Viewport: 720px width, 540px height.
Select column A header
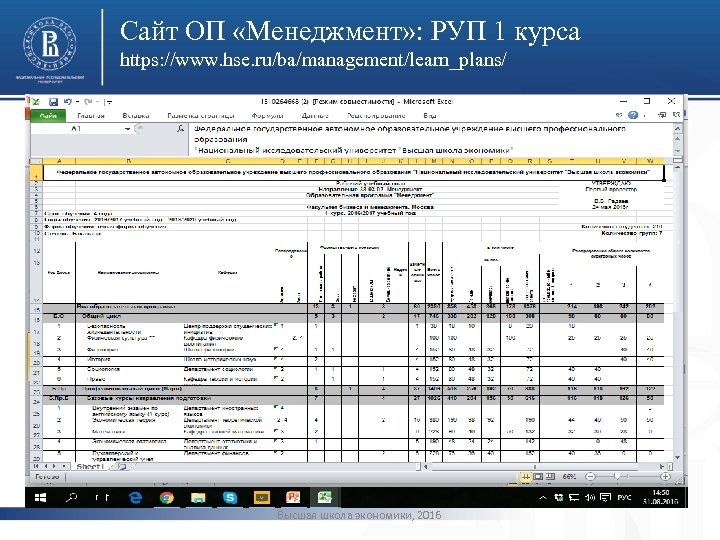[59, 161]
